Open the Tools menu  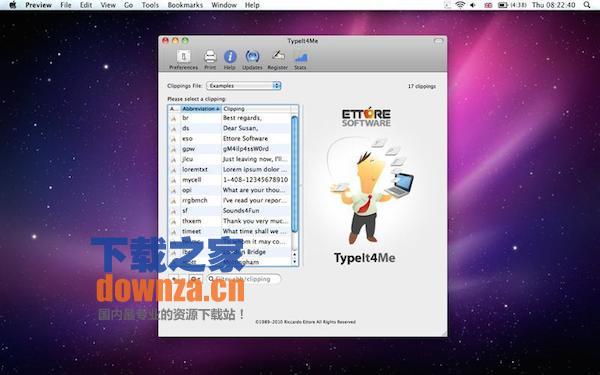click(x=150, y=5)
